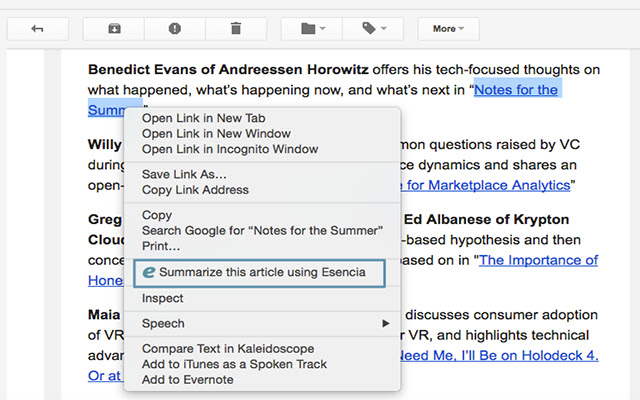The width and height of the screenshot is (640, 400).
Task: Choose Add to Evernote
Action: pos(187,379)
